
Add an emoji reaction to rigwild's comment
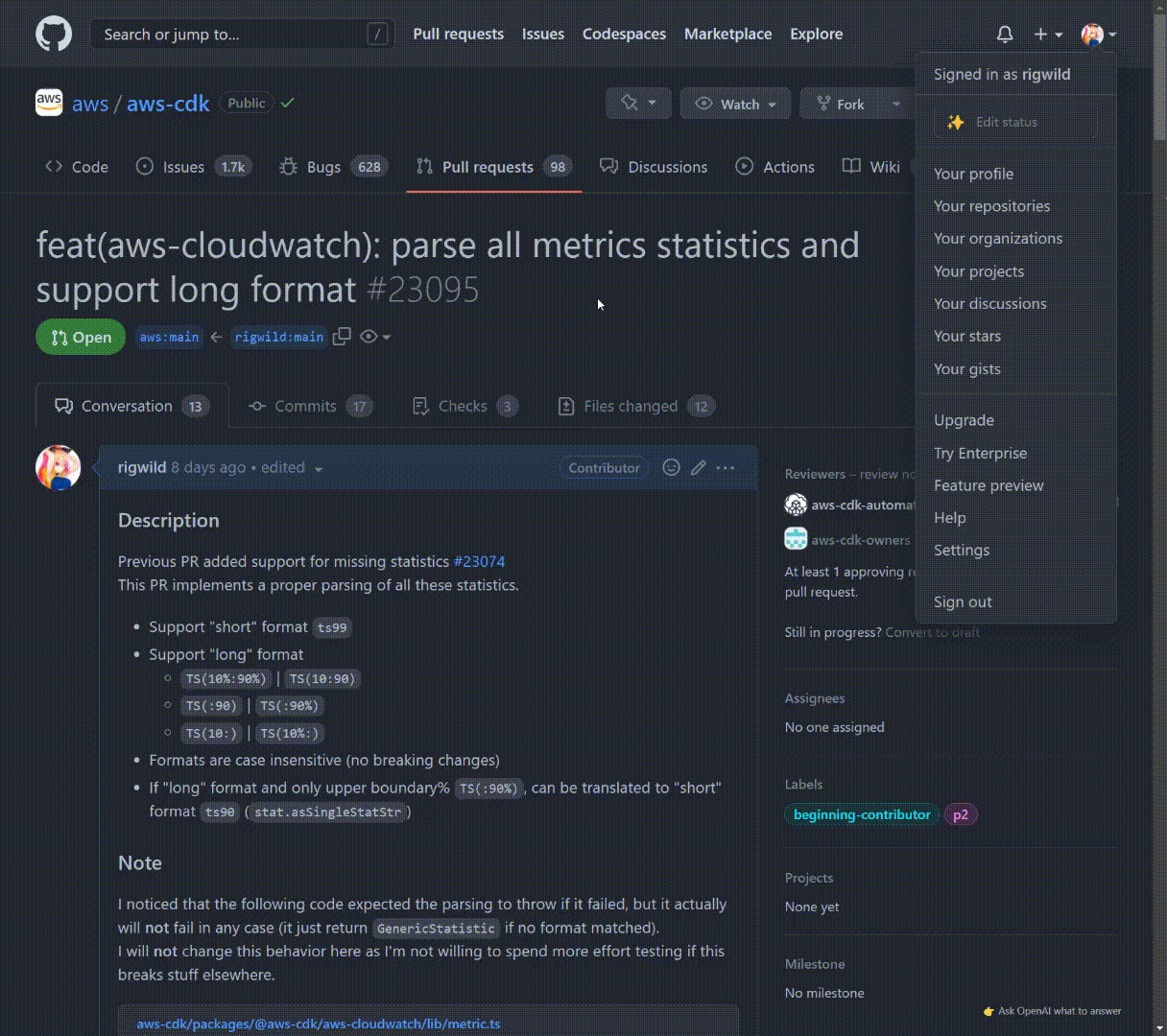pos(671,467)
